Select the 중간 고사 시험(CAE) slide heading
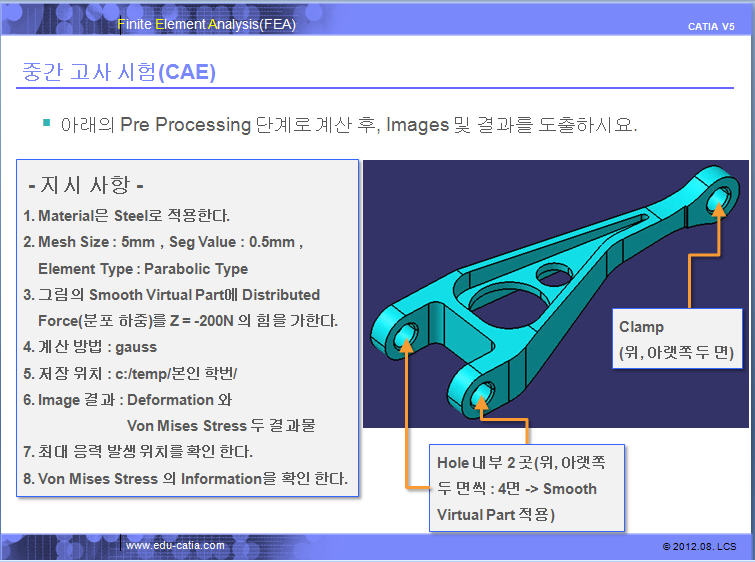Screen dimensions: 755x562 (x=119, y=72)
